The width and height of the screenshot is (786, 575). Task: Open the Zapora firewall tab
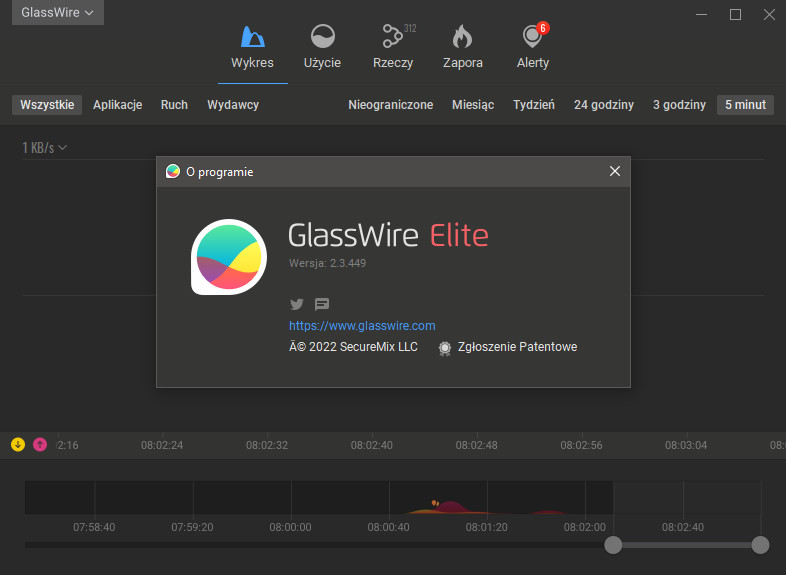coord(463,48)
